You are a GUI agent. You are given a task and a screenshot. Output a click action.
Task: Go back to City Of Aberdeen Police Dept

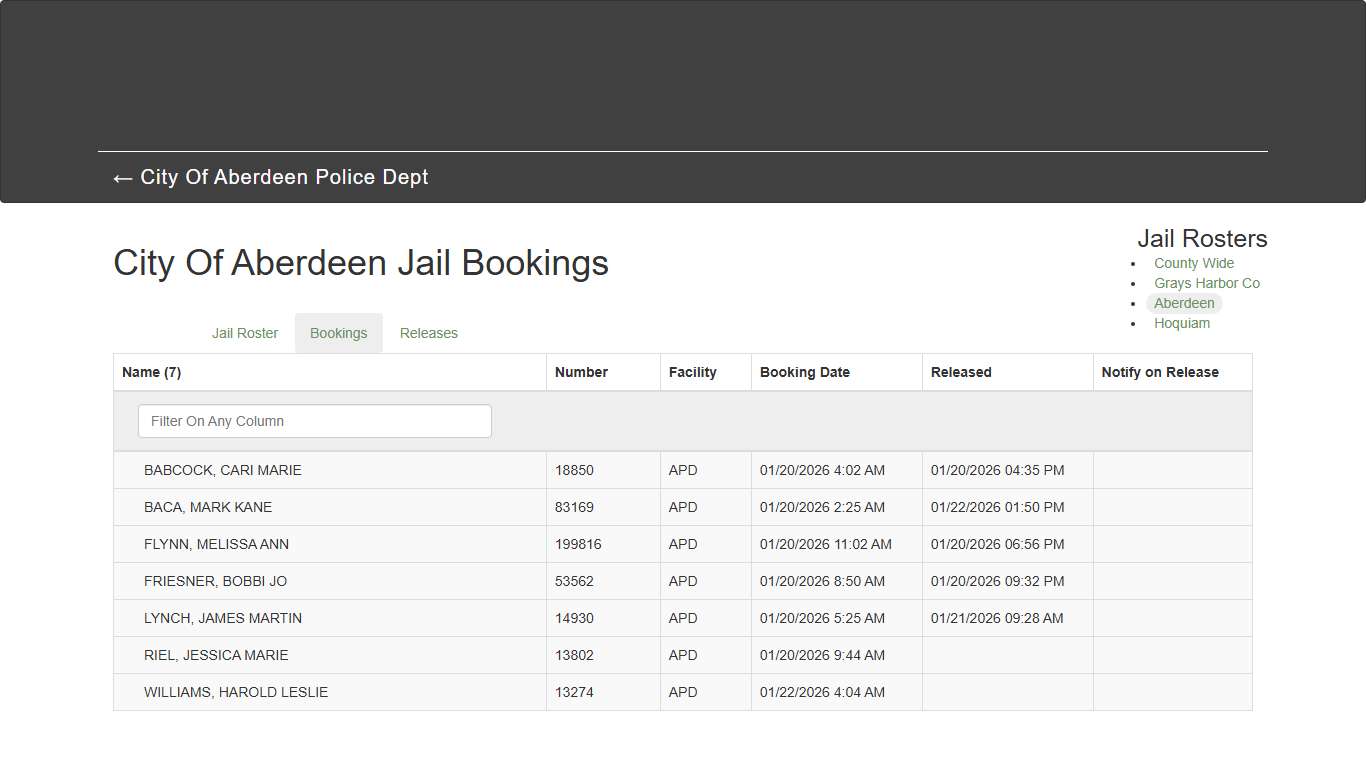[270, 177]
